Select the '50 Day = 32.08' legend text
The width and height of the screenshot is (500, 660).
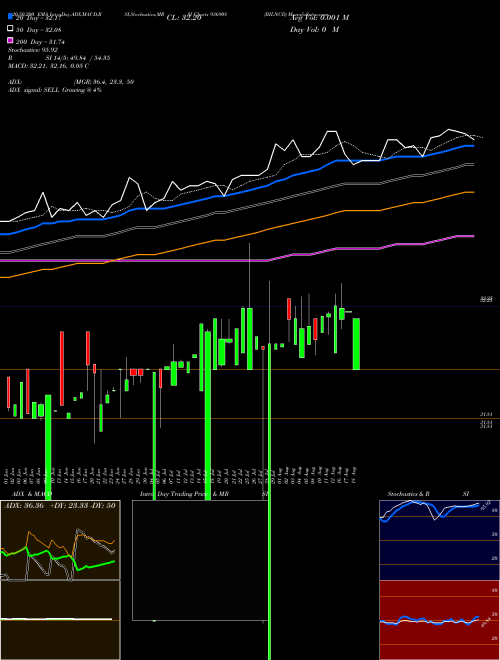coord(38,29)
